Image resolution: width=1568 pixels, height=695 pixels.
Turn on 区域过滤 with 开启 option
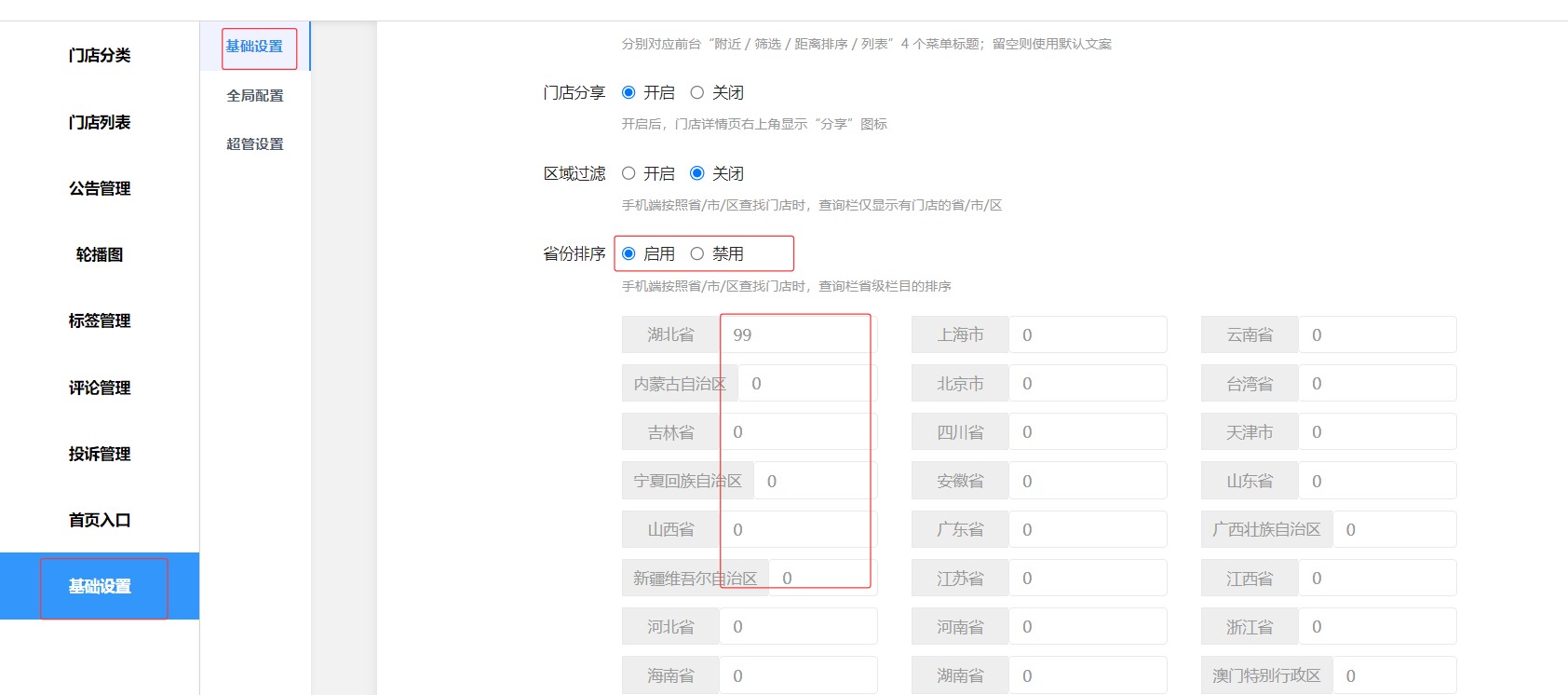(629, 173)
